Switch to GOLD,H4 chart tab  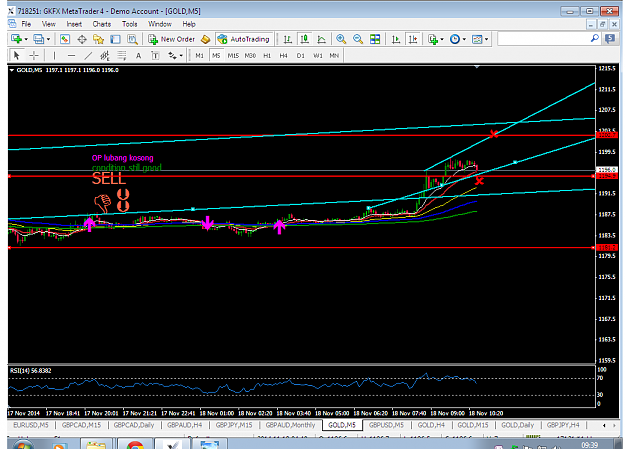431,425
